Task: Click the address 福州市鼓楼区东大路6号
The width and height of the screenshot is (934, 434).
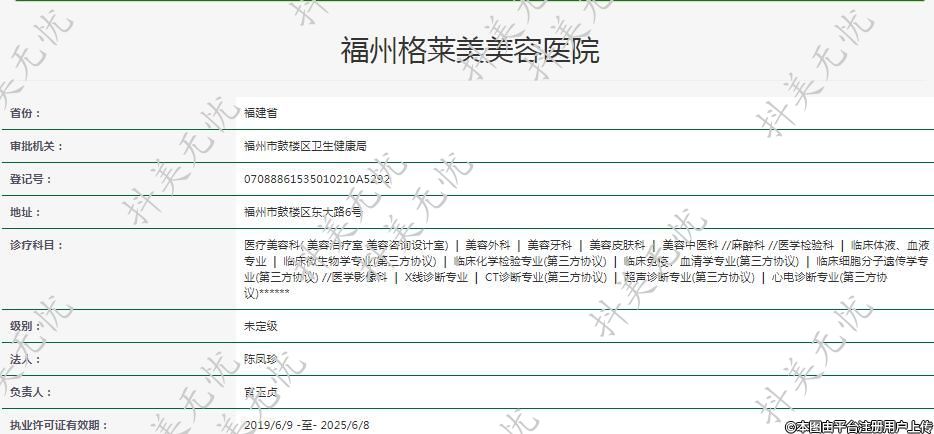Action: [303, 212]
